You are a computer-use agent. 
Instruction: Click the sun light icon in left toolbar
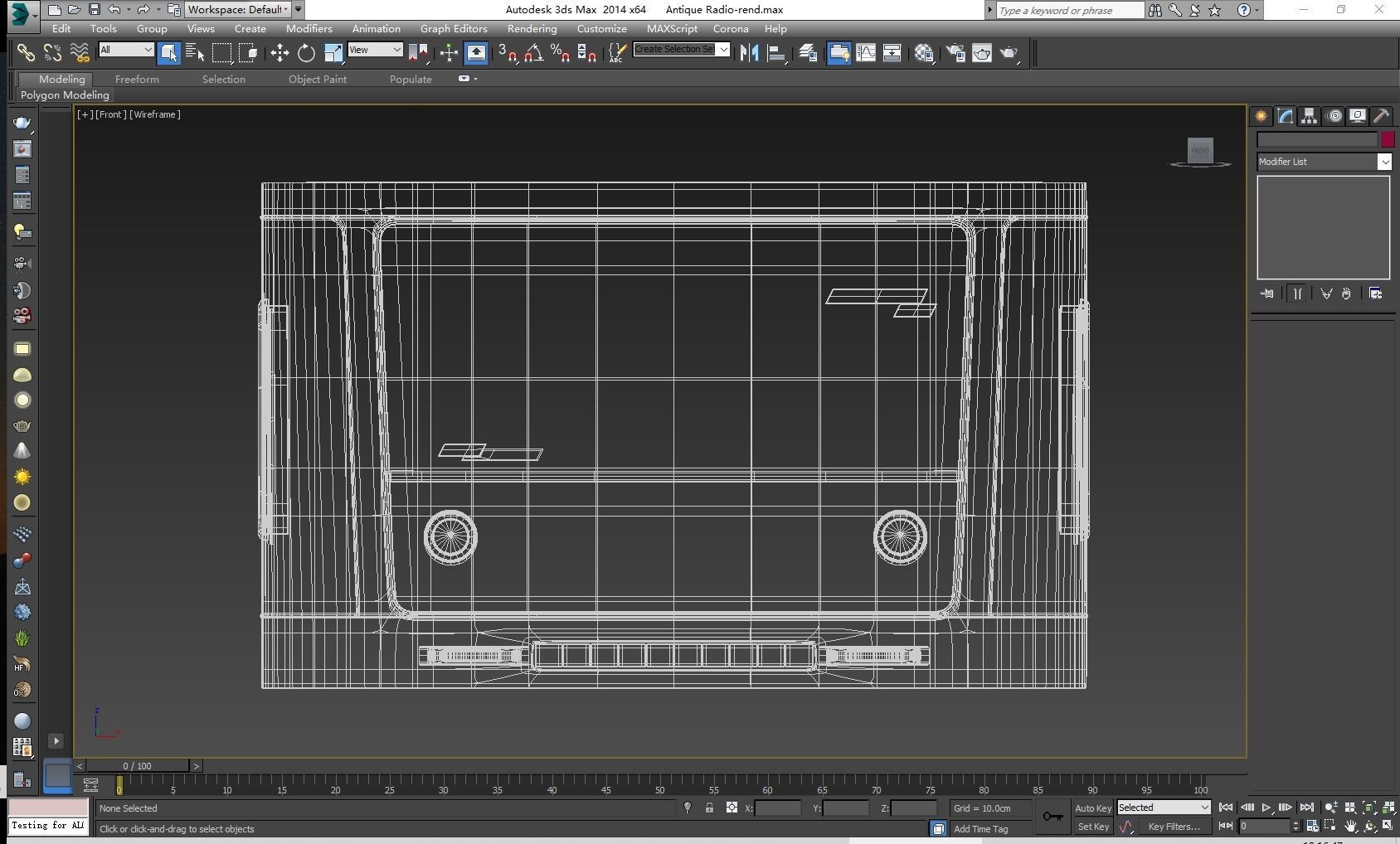pyautogui.click(x=22, y=477)
